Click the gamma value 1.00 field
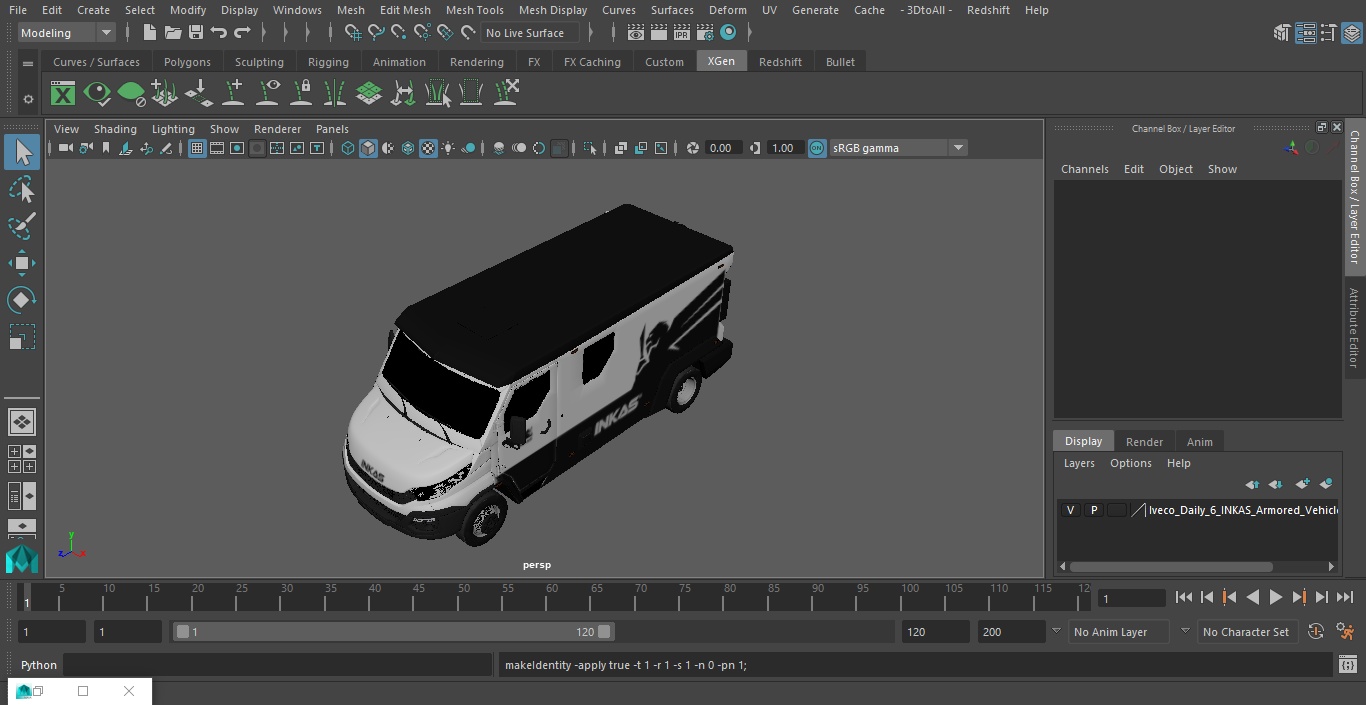1366x705 pixels. pos(783,148)
